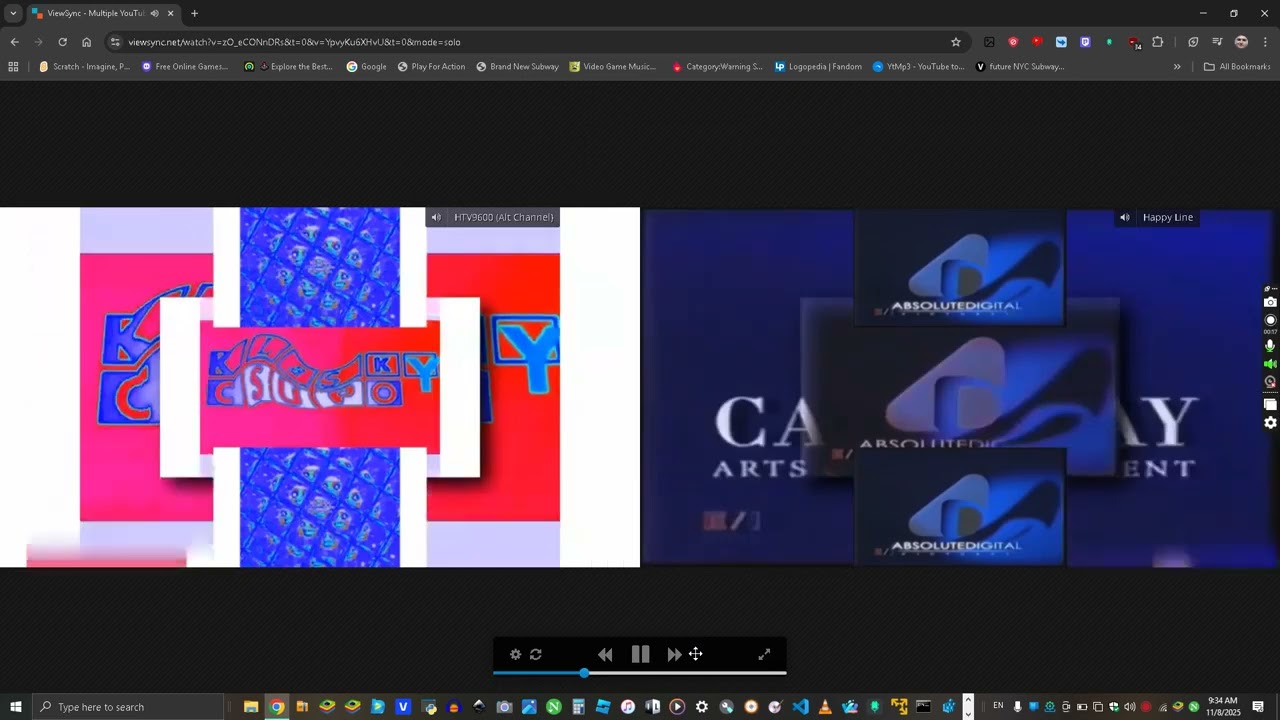1280x720 pixels.
Task: Open the system volume control
Action: (1129, 707)
